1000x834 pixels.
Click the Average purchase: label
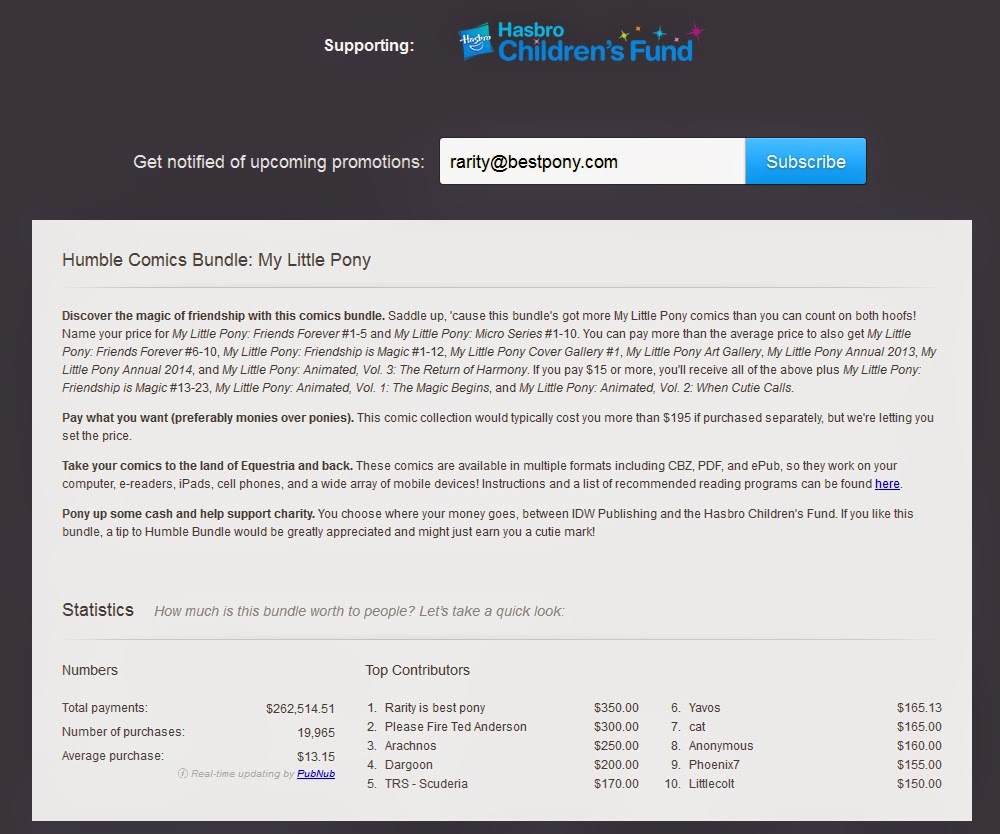pos(113,756)
